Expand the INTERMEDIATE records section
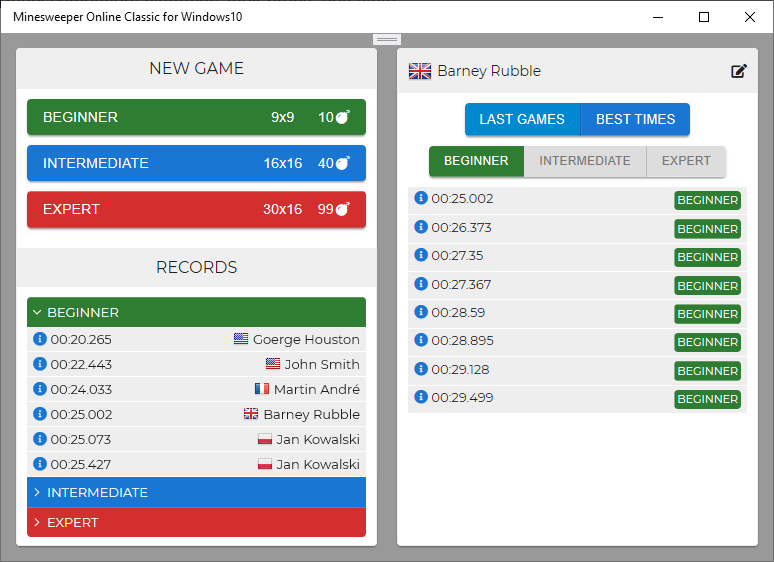This screenshot has height=562, width=774. click(196, 492)
